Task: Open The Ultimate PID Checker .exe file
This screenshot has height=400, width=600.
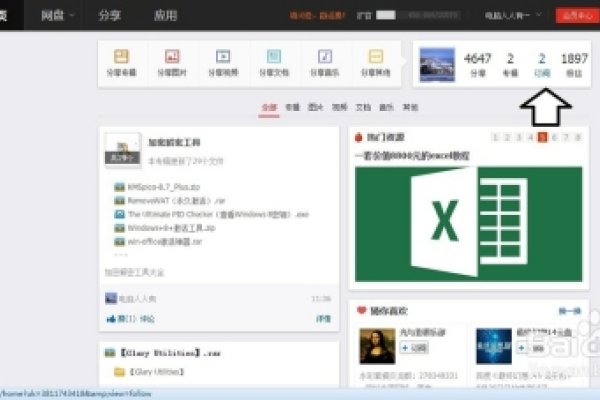Action: [218, 214]
